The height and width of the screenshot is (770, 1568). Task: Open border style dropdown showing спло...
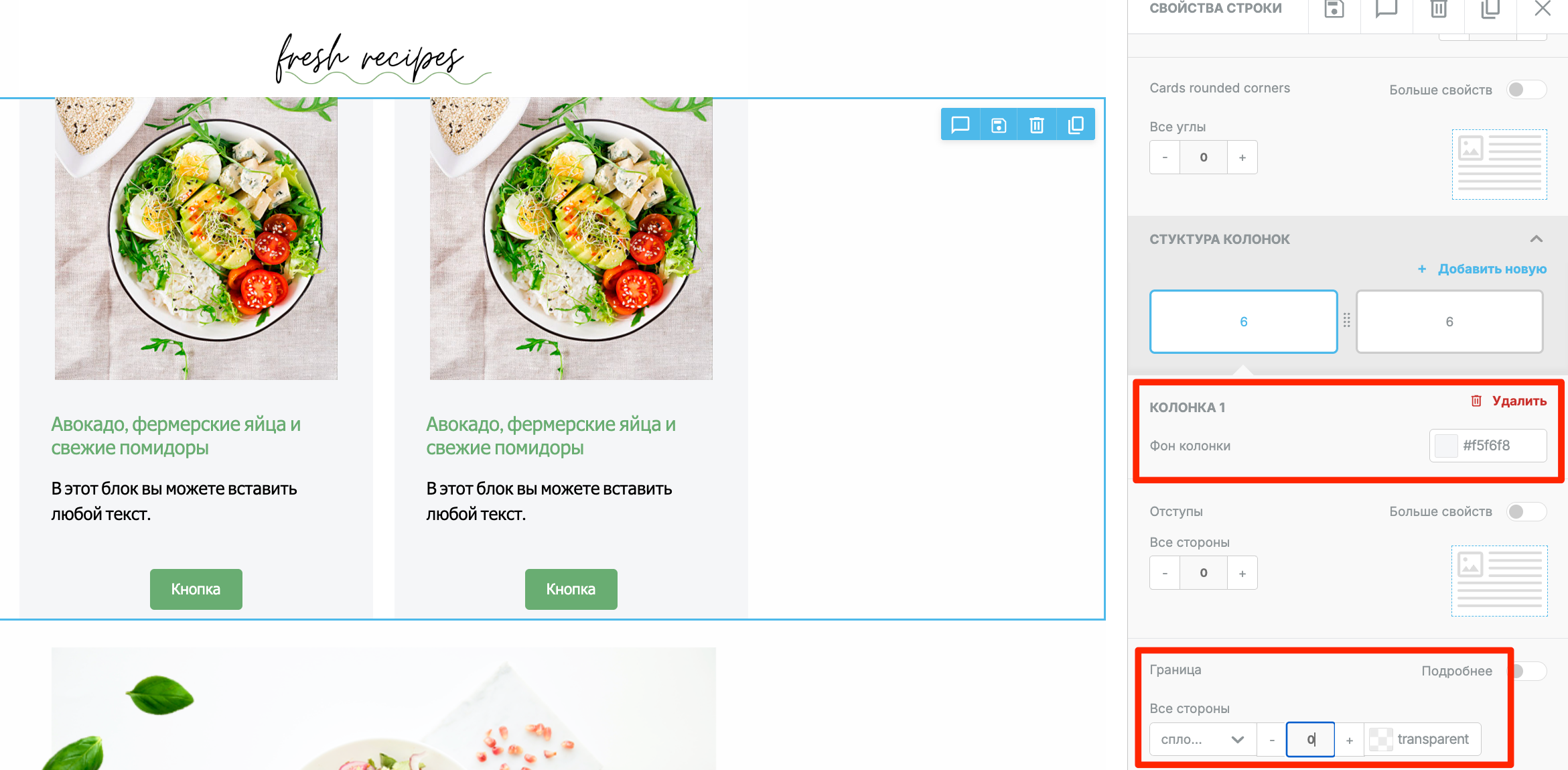[x=1203, y=739]
